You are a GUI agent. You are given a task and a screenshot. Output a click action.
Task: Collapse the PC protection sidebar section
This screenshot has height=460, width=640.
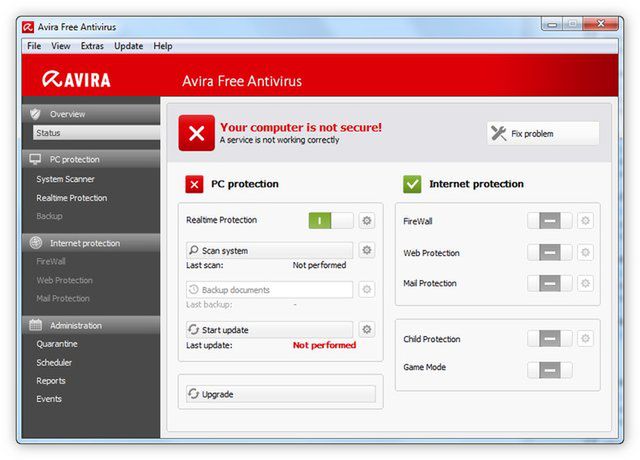pos(91,159)
